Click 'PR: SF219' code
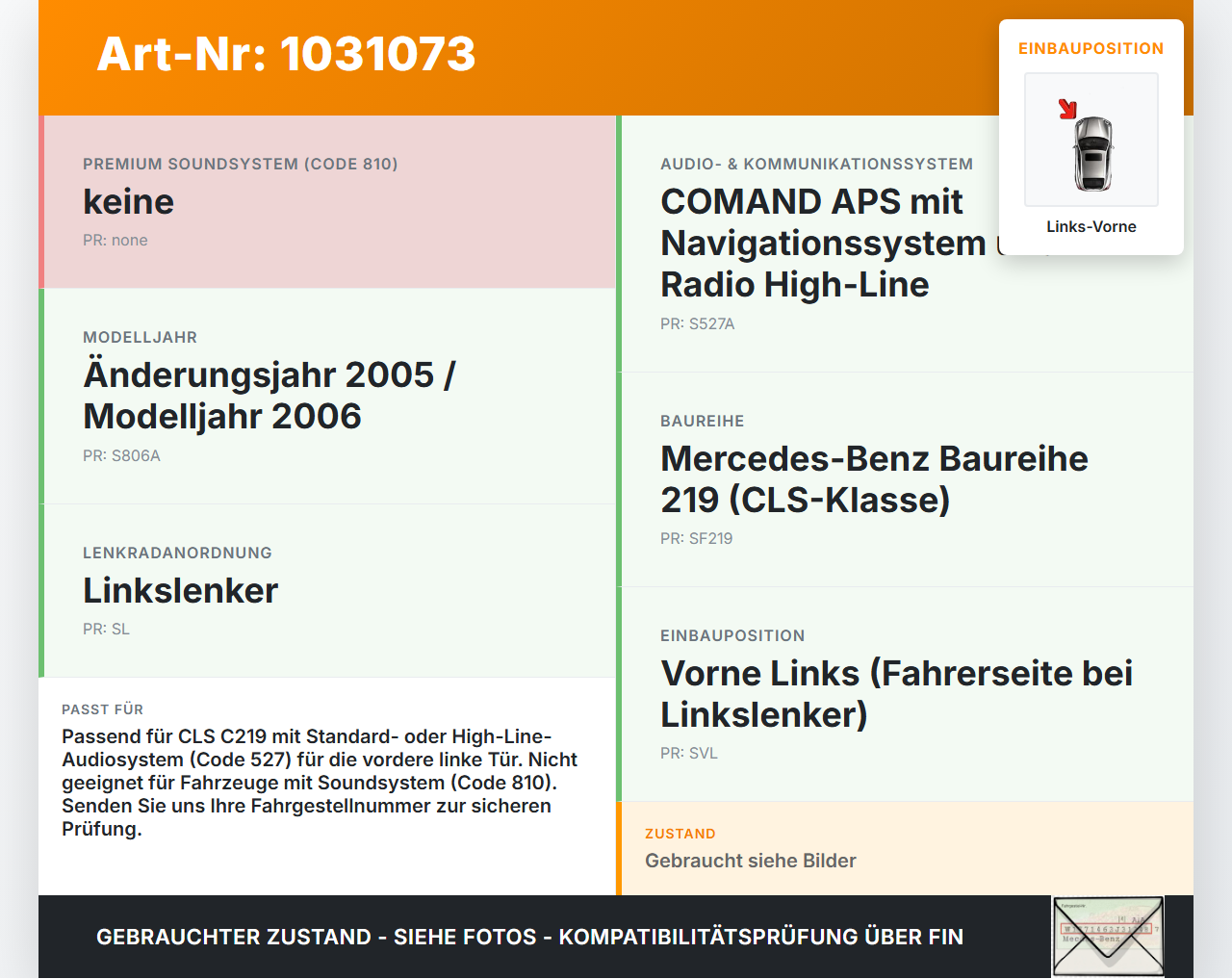The width and height of the screenshot is (1232, 979). click(697, 538)
